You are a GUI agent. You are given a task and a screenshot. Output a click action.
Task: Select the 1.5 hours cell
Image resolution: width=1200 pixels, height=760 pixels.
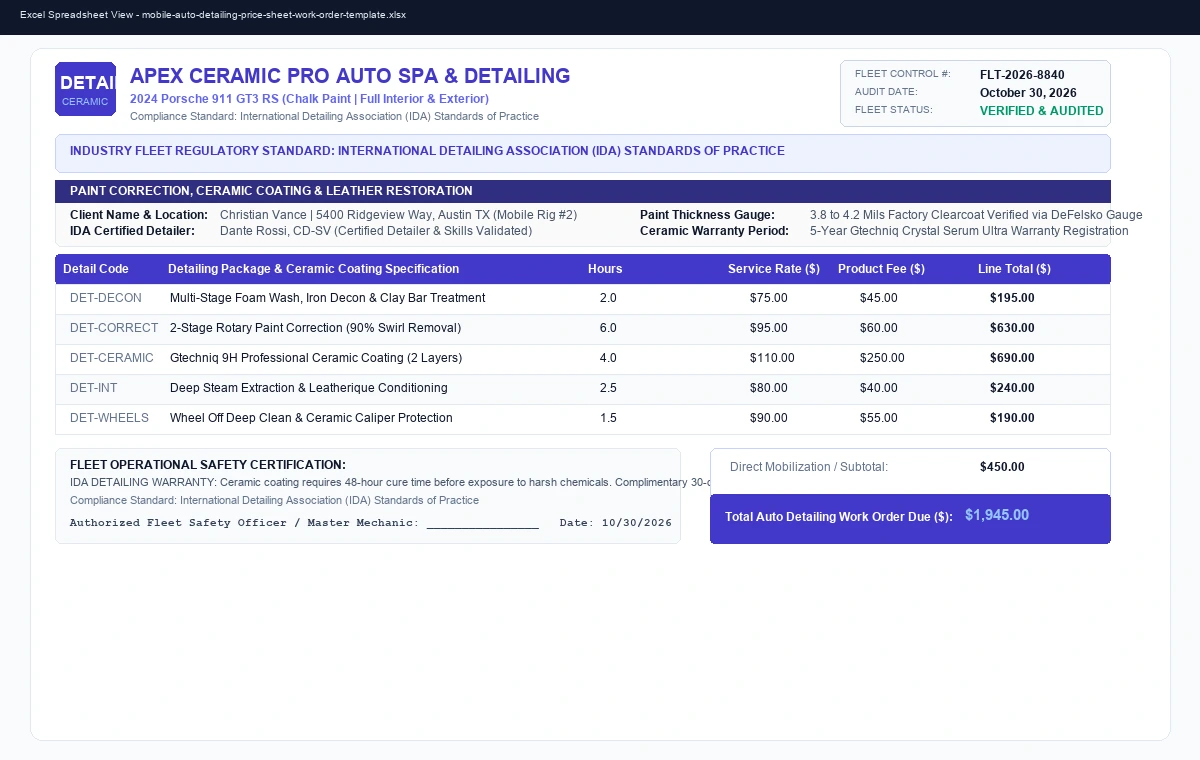click(608, 418)
